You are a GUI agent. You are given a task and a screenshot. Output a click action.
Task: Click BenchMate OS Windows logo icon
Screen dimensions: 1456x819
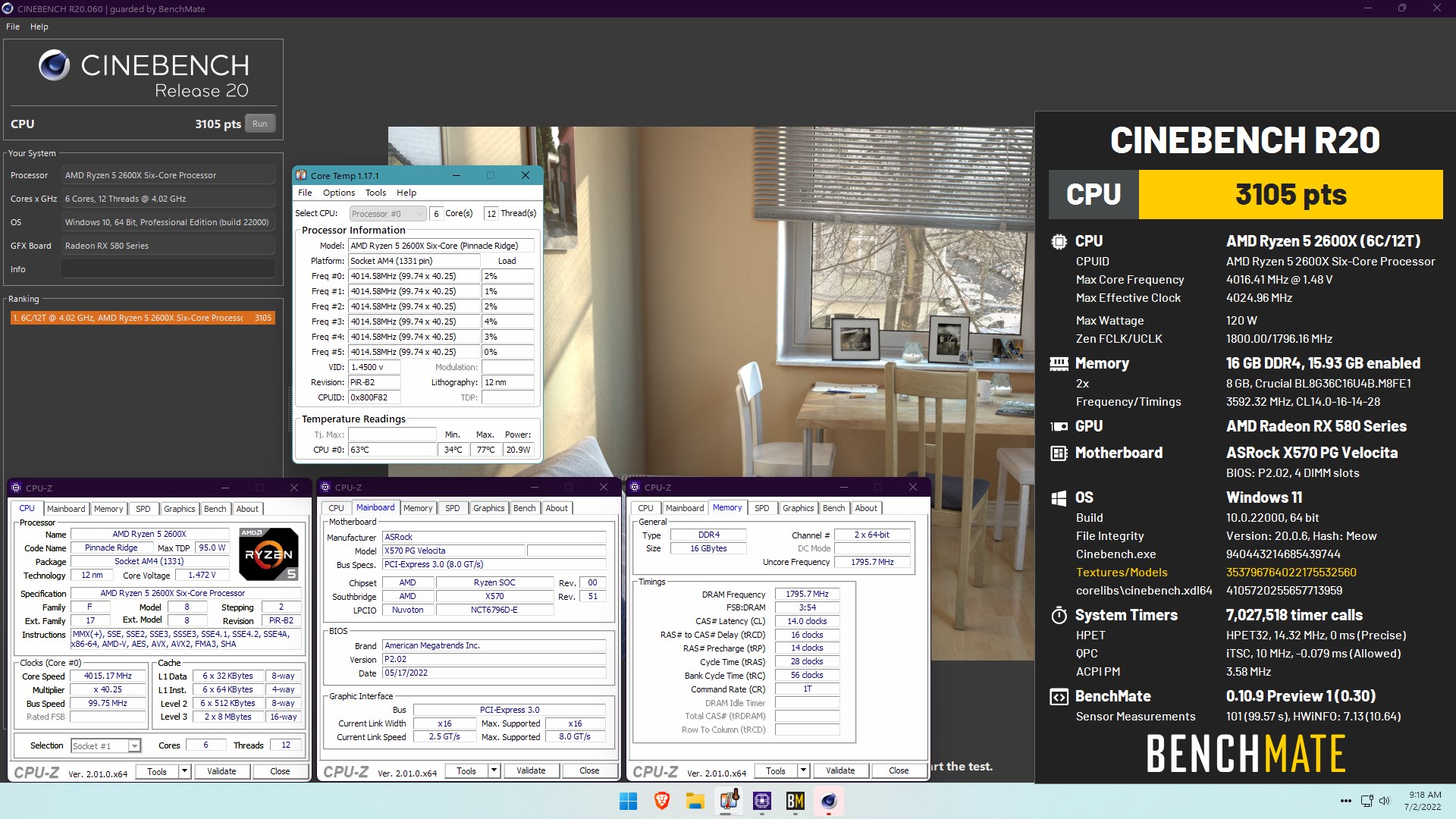tap(1059, 498)
